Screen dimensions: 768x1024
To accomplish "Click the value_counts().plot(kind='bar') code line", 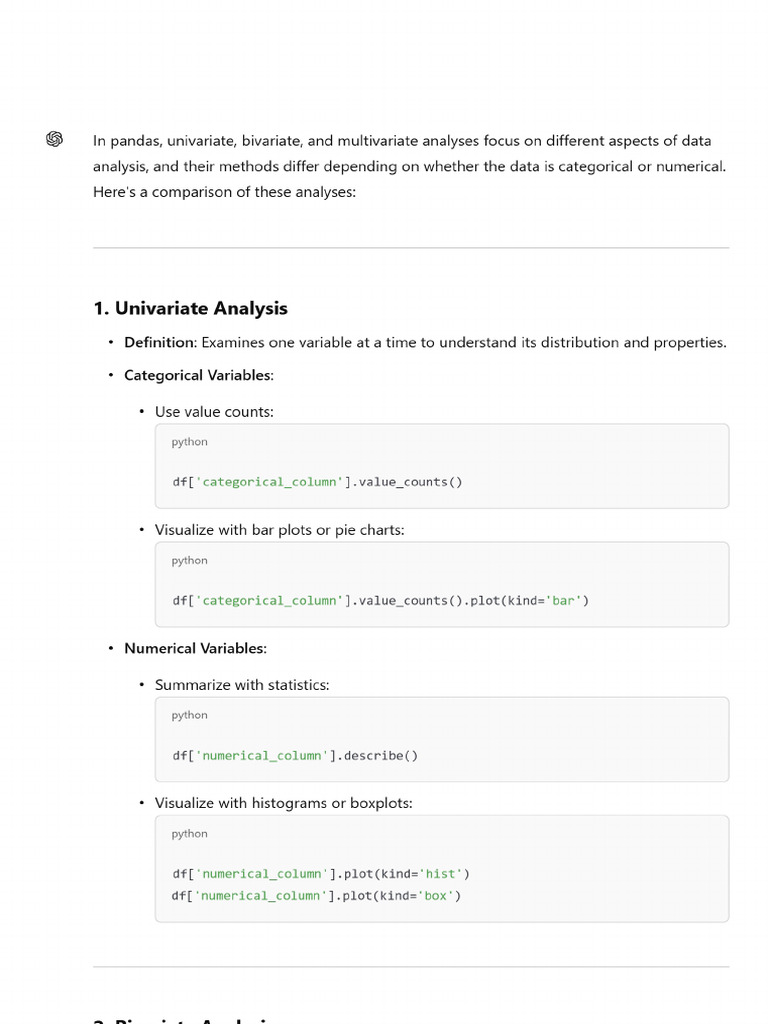I will tap(380, 601).
